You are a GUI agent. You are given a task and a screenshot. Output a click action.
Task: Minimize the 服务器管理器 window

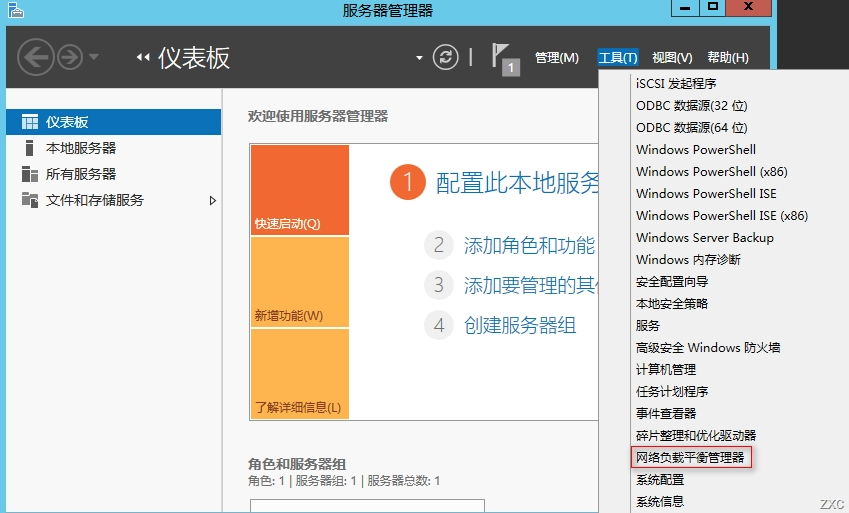pyautogui.click(x=685, y=7)
